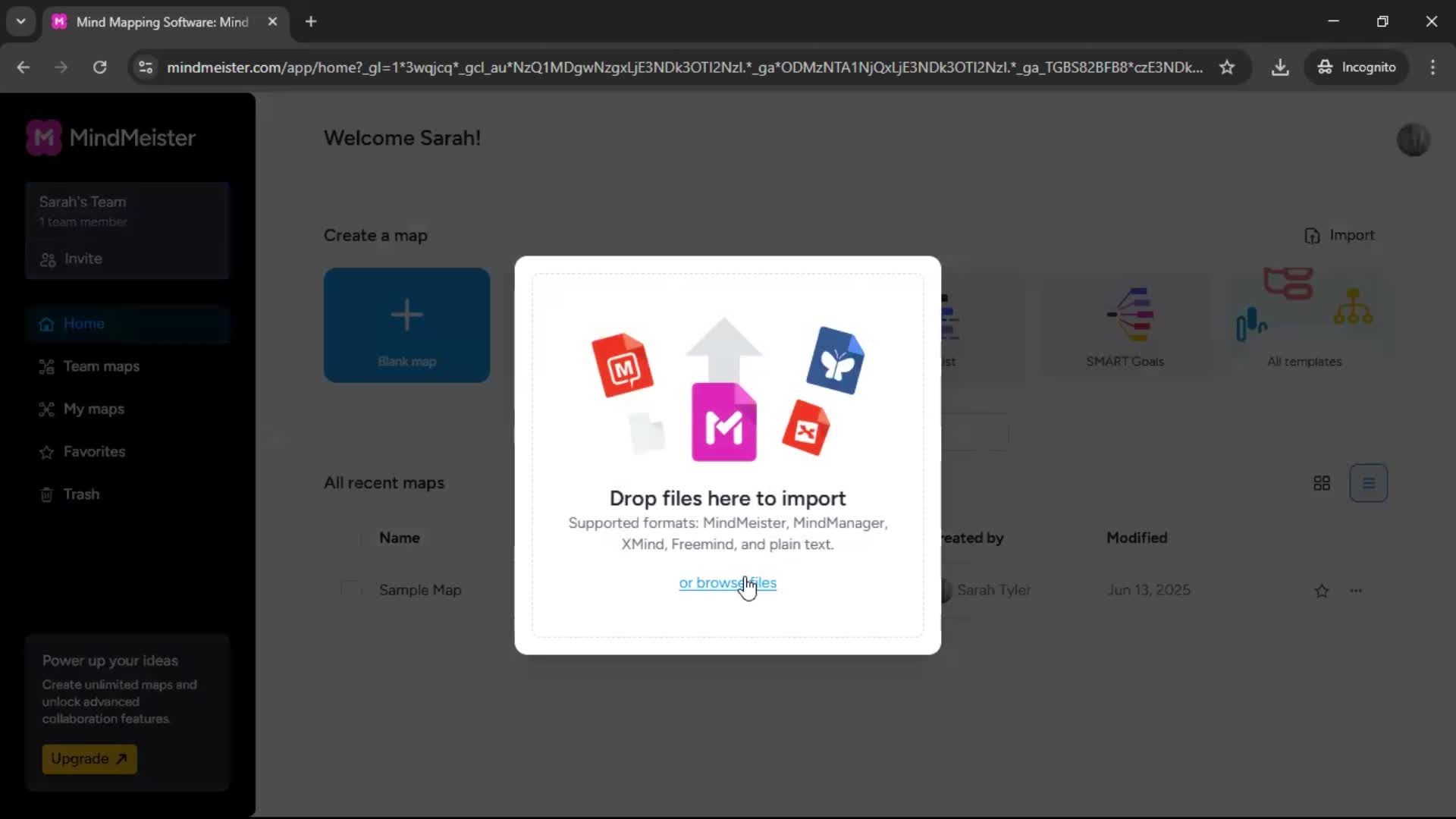Click the Incognito indicator
Screen dimensions: 1456x819
[x=1357, y=67]
